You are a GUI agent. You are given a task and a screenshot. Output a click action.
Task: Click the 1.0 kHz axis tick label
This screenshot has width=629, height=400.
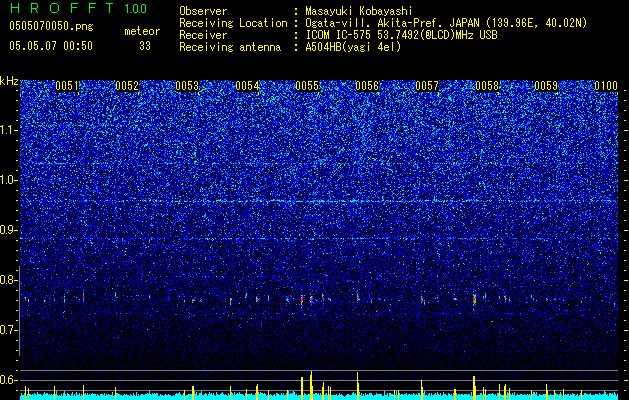9,180
